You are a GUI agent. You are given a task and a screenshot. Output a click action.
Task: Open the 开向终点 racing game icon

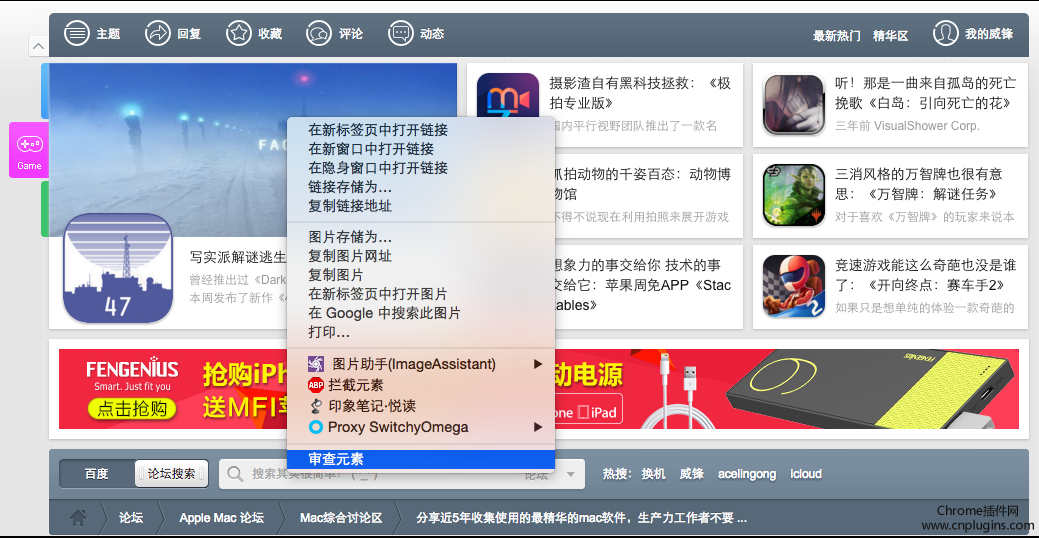coord(794,286)
